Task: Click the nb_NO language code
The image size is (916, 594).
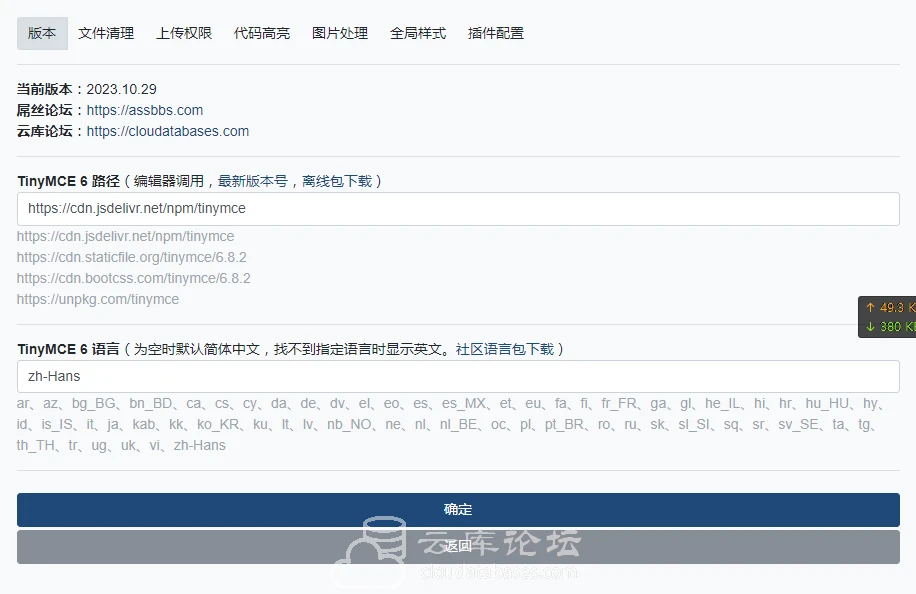Action: click(x=349, y=425)
